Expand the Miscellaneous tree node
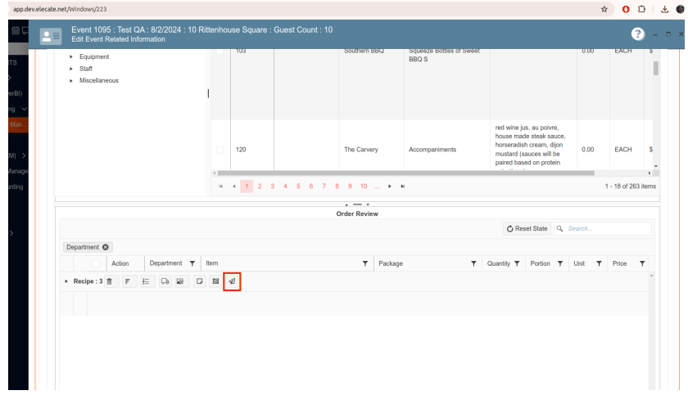The image size is (688, 395). 71,80
